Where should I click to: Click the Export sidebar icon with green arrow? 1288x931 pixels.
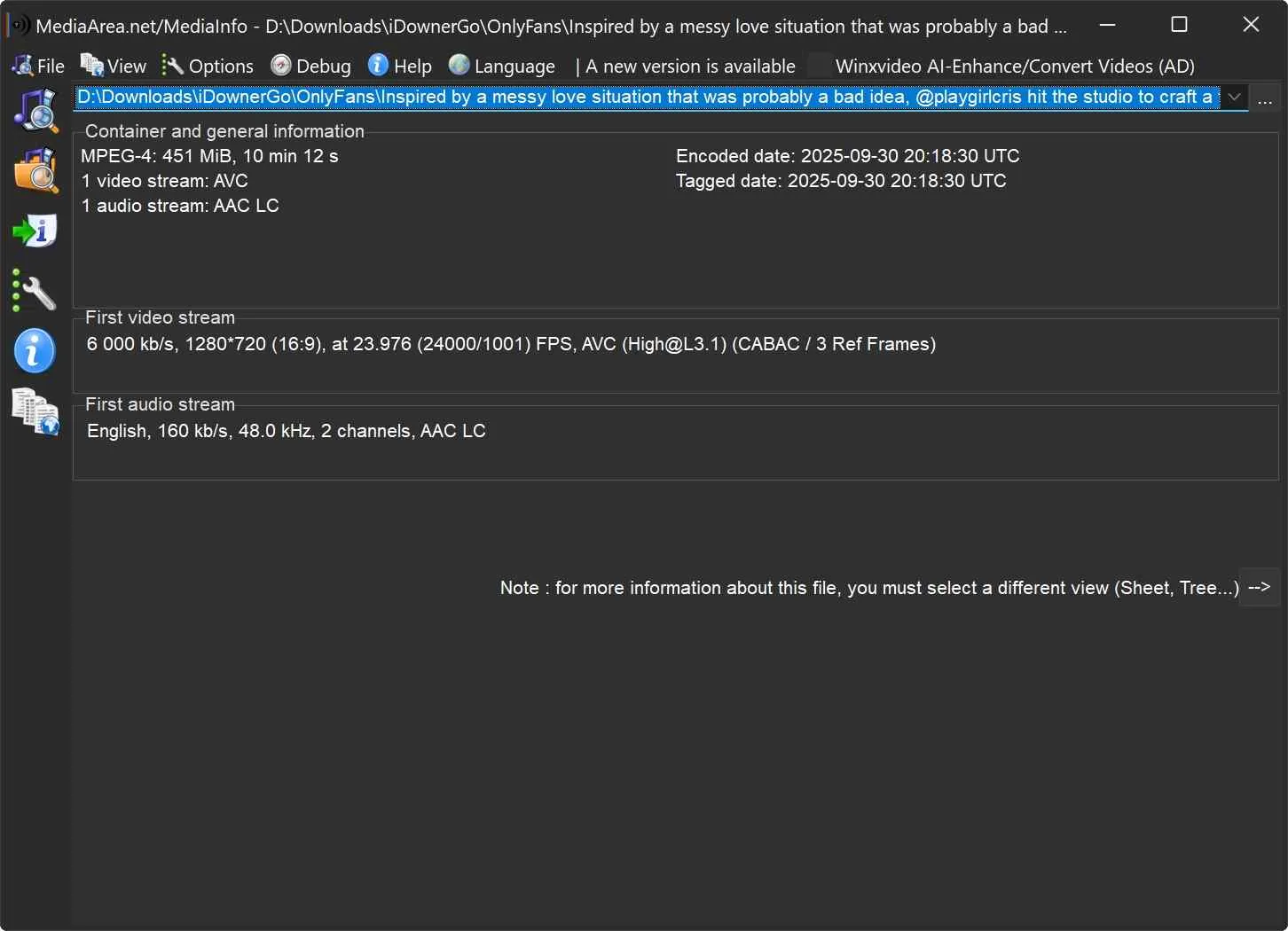tap(35, 231)
